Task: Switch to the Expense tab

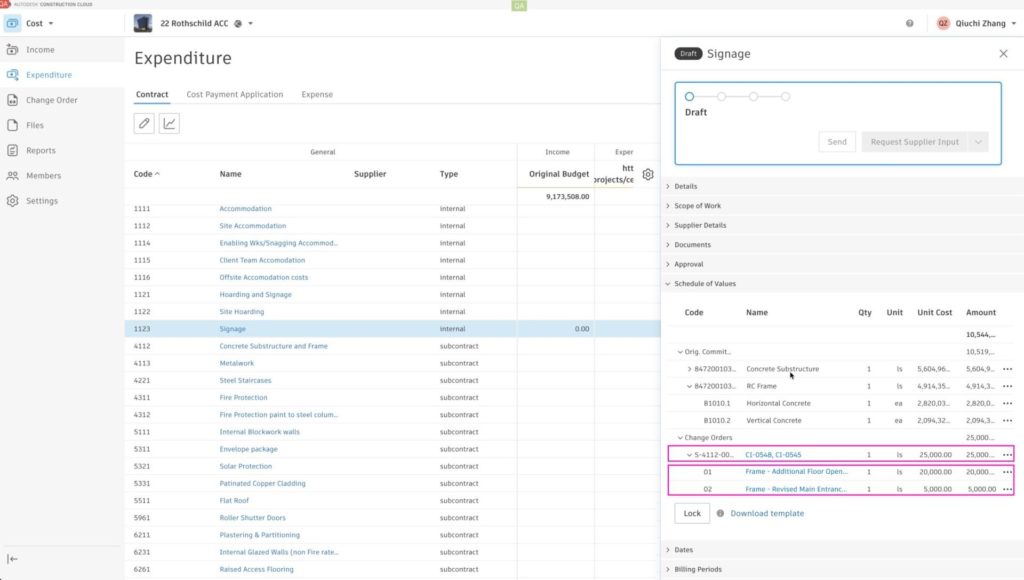Action: [x=317, y=94]
